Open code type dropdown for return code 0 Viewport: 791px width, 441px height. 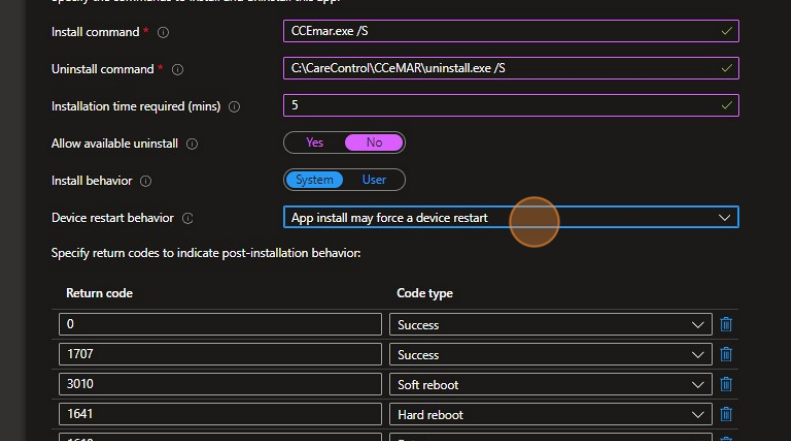click(550, 325)
